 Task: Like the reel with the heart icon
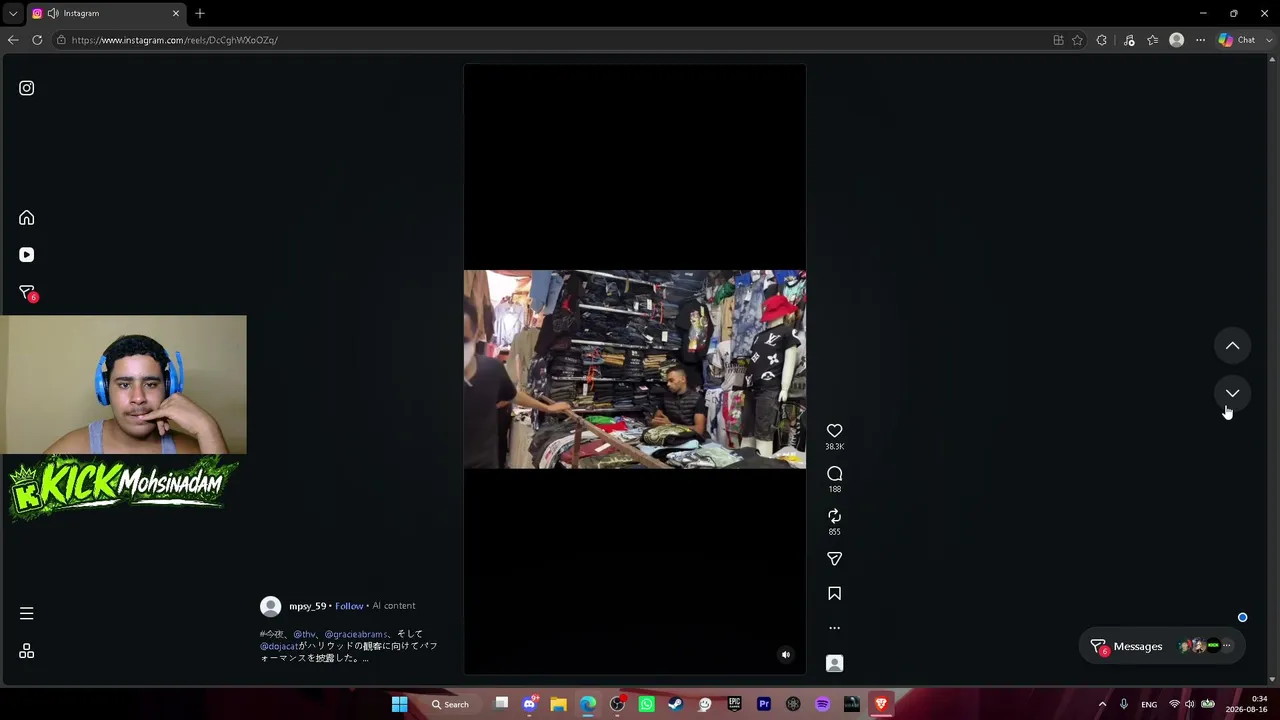(x=835, y=431)
